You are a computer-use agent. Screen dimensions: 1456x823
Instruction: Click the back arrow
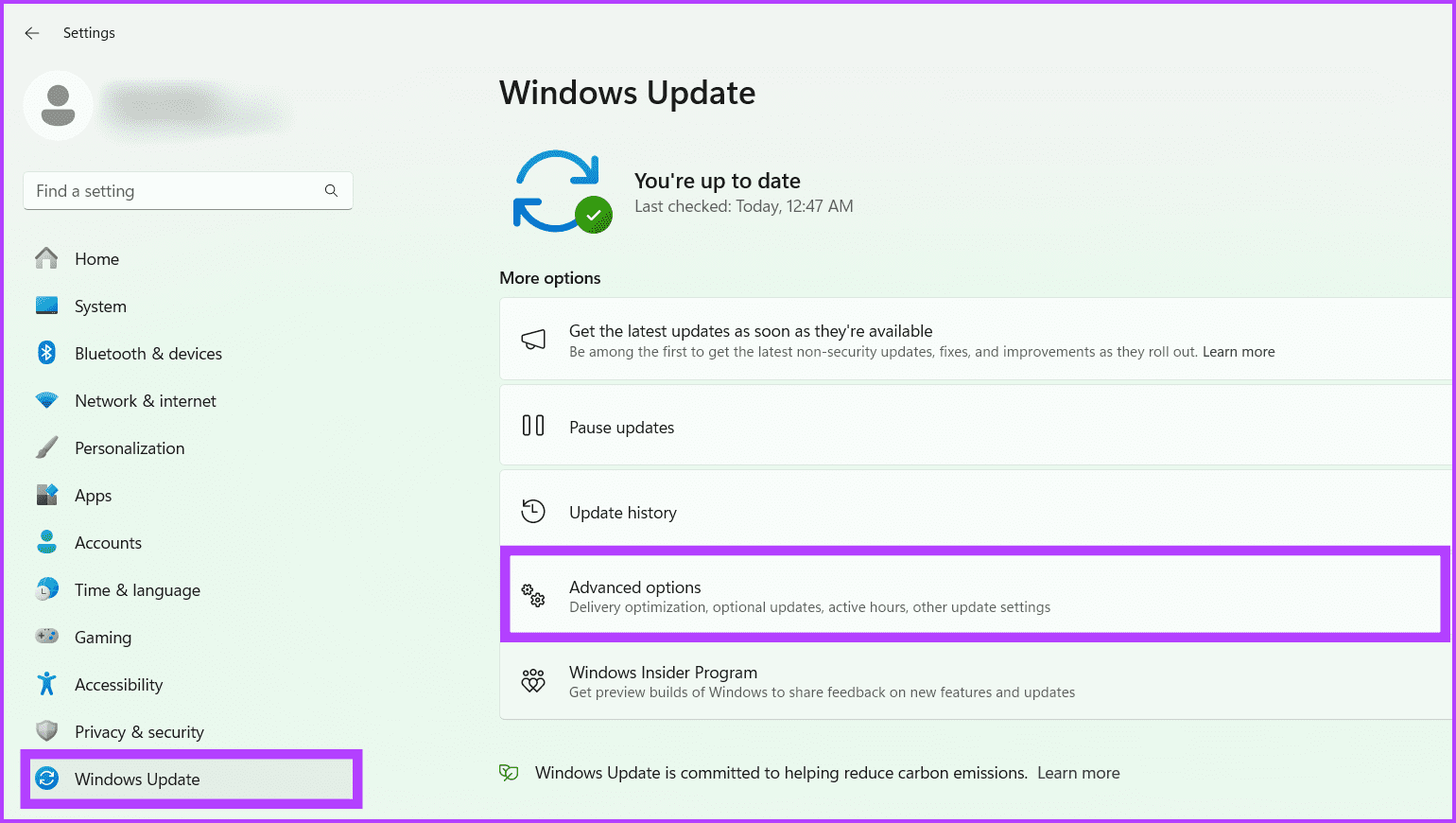(31, 32)
